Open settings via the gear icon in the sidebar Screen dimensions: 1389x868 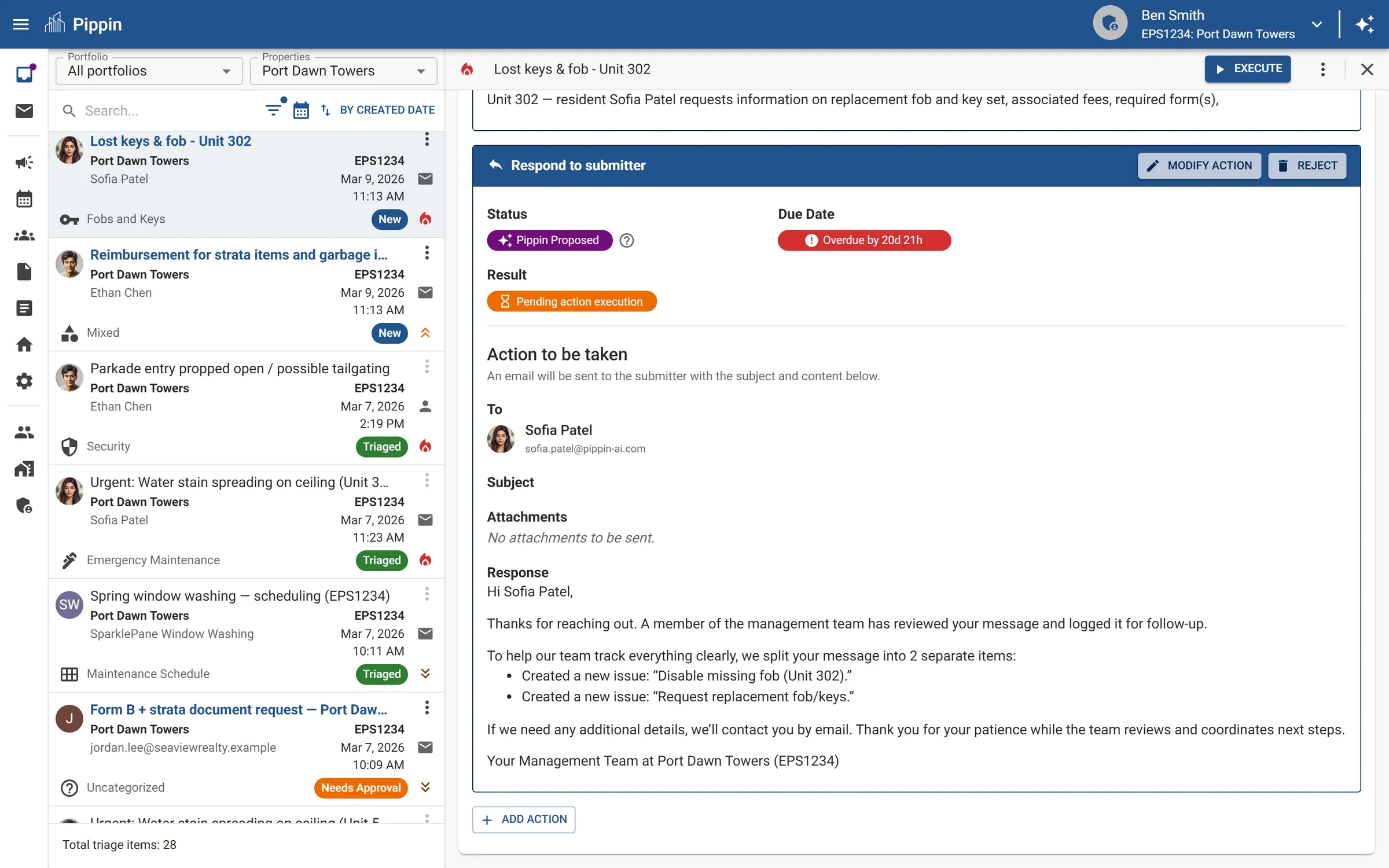tap(24, 381)
